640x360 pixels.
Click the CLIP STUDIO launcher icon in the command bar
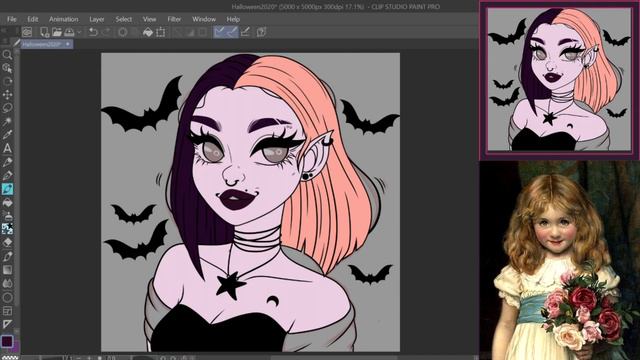[x=27, y=32]
